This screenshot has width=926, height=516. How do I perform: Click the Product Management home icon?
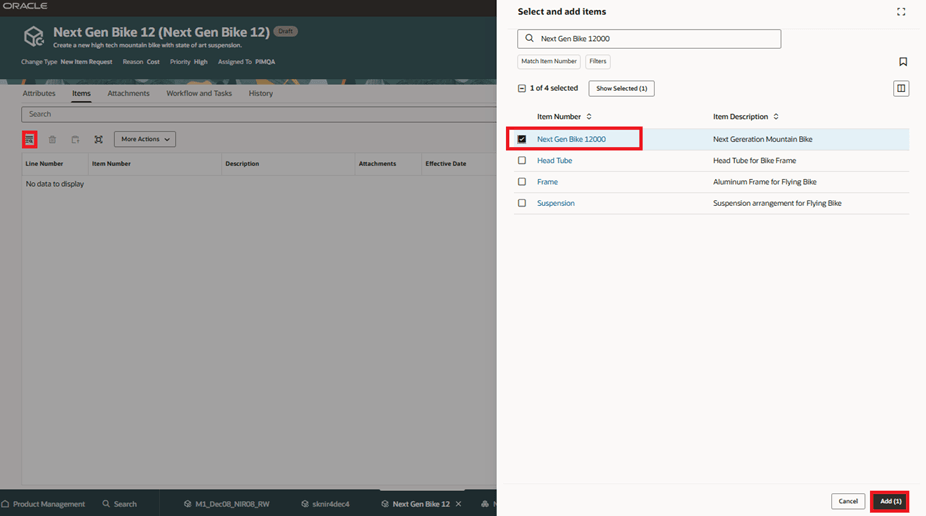tap(5, 504)
